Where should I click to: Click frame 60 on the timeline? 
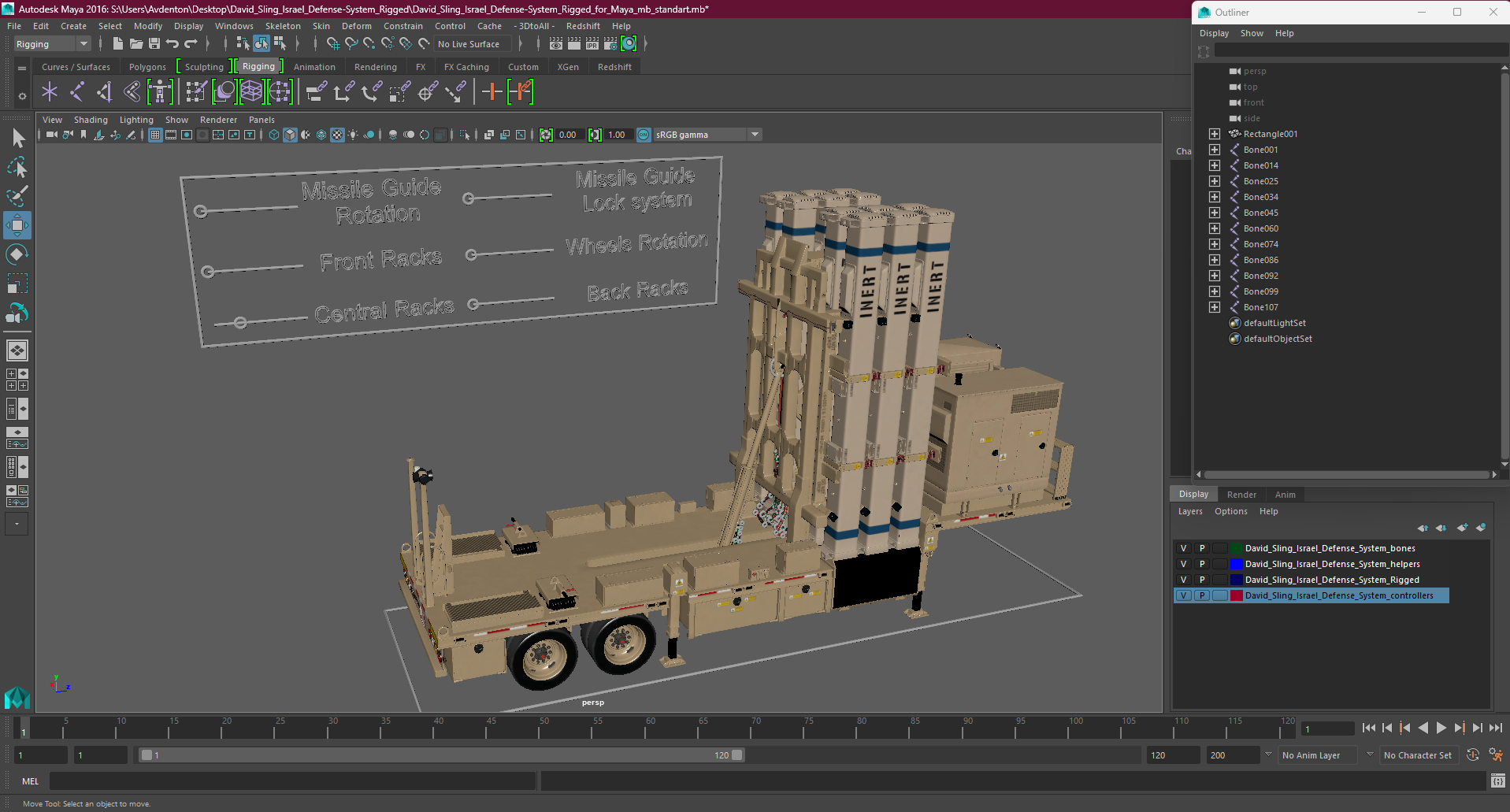(645, 729)
